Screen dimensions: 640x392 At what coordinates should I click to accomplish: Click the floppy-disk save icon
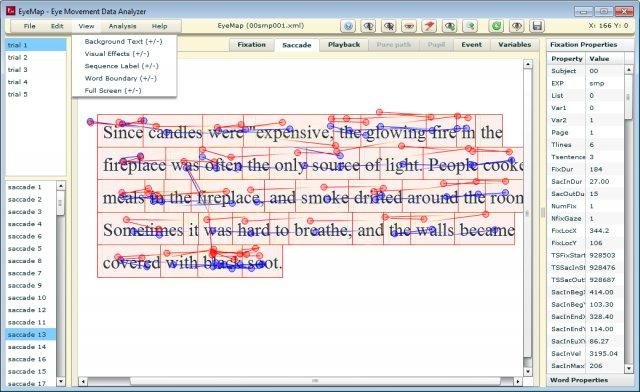pyautogui.click(x=537, y=26)
